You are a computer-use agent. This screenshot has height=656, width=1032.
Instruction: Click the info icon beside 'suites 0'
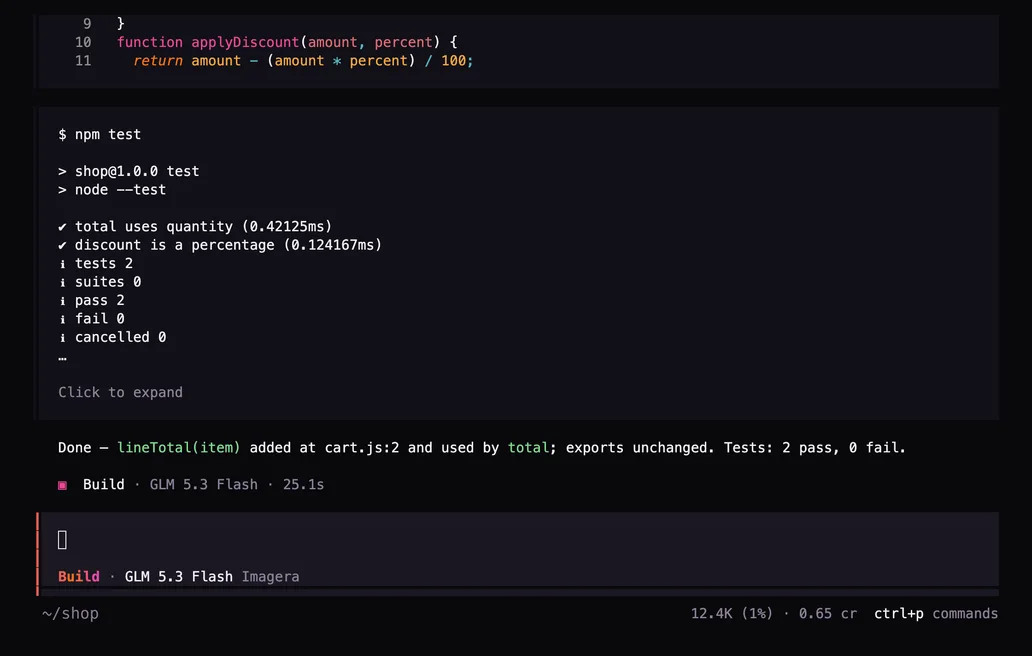(x=63, y=282)
